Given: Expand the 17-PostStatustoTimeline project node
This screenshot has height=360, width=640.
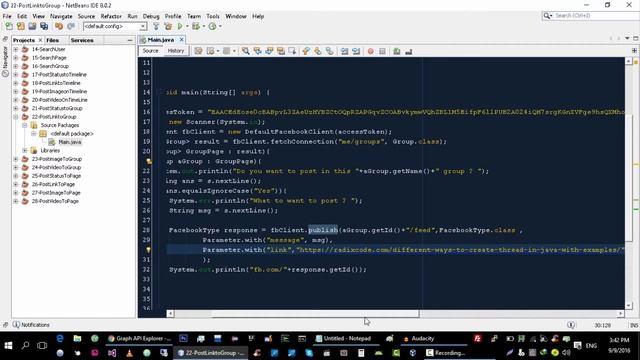Looking at the screenshot, I should coord(16,74).
